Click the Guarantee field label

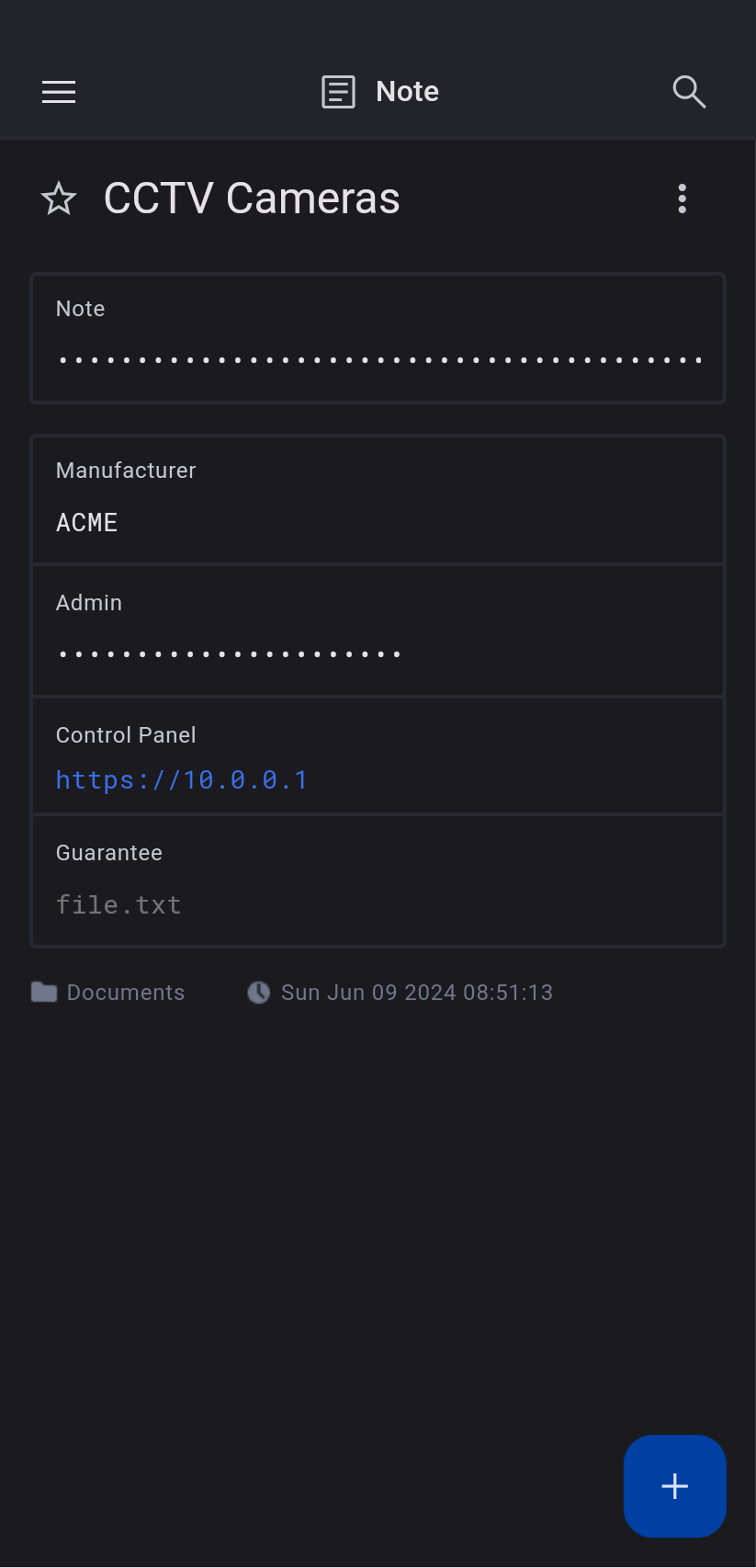click(x=109, y=853)
